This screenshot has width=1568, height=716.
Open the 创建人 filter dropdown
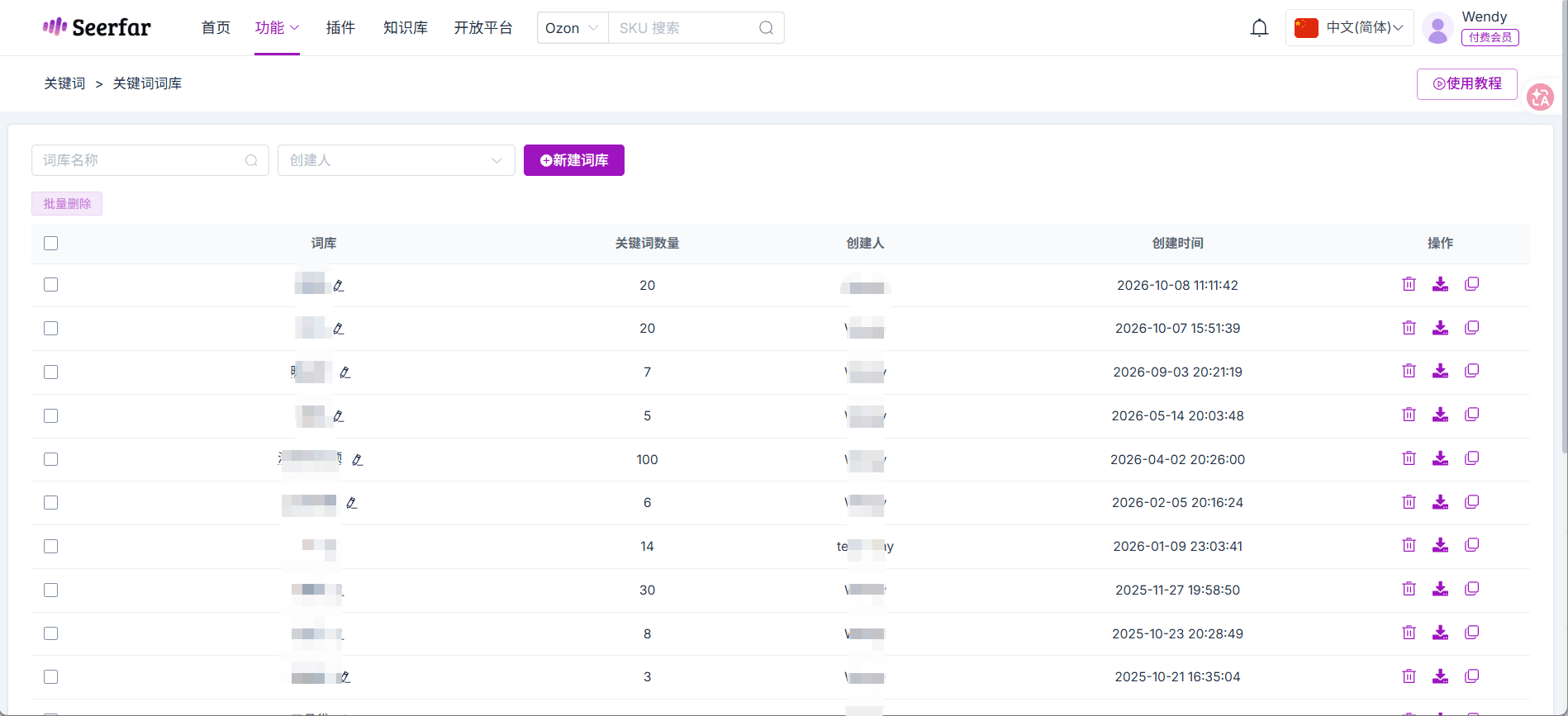click(397, 160)
